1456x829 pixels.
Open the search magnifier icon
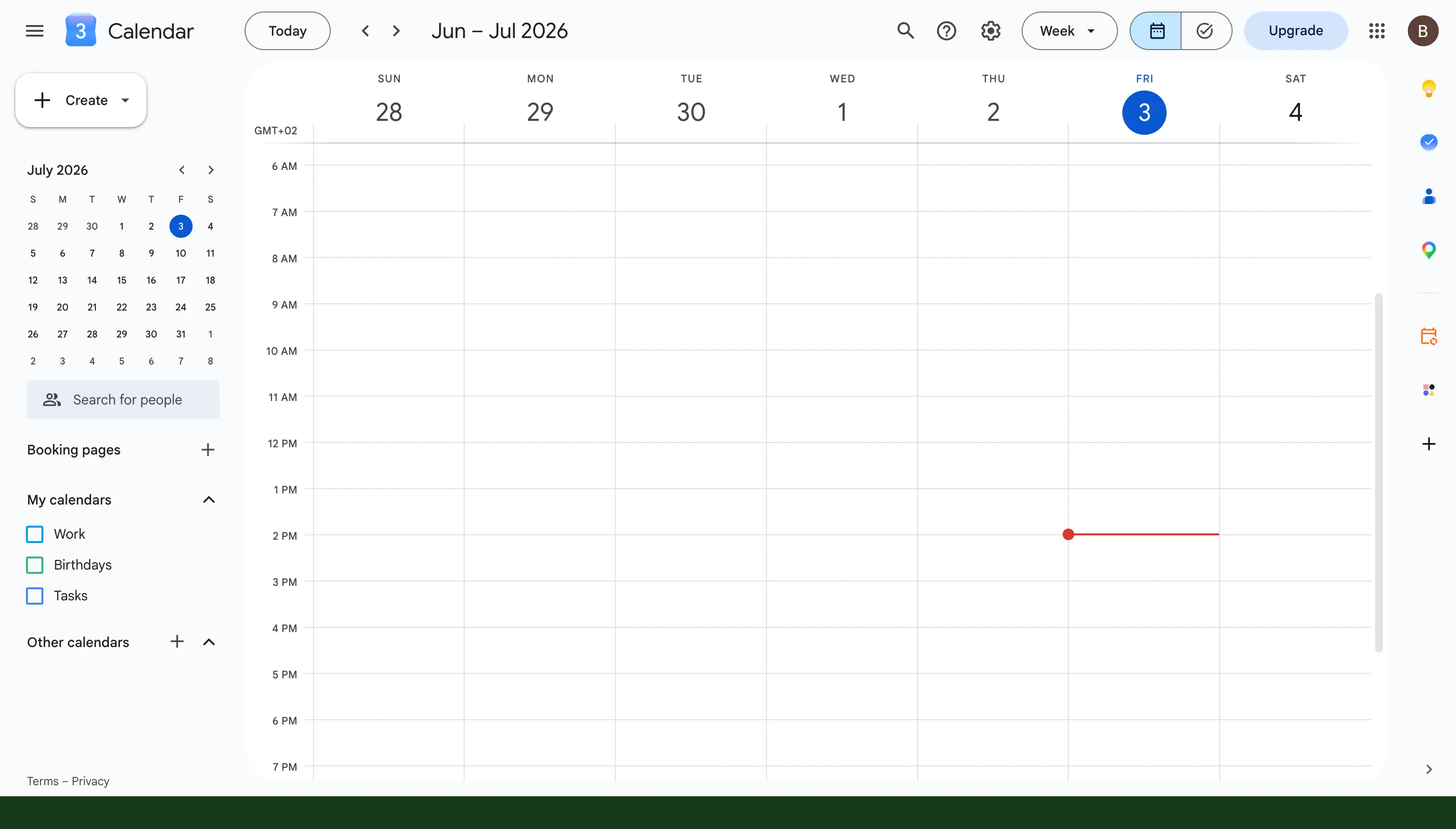905,31
